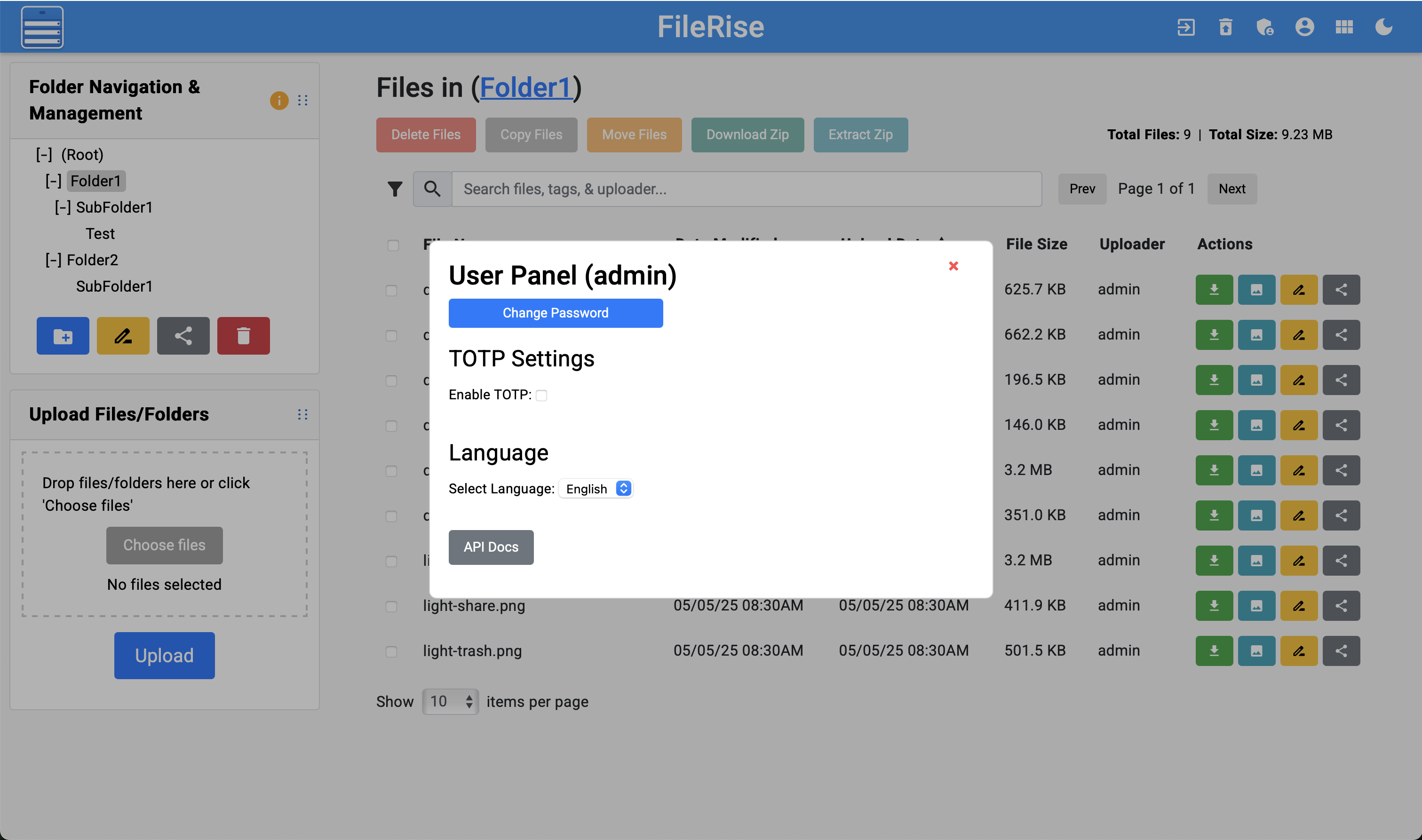
Task: Click the red delete folder icon
Action: (x=243, y=336)
